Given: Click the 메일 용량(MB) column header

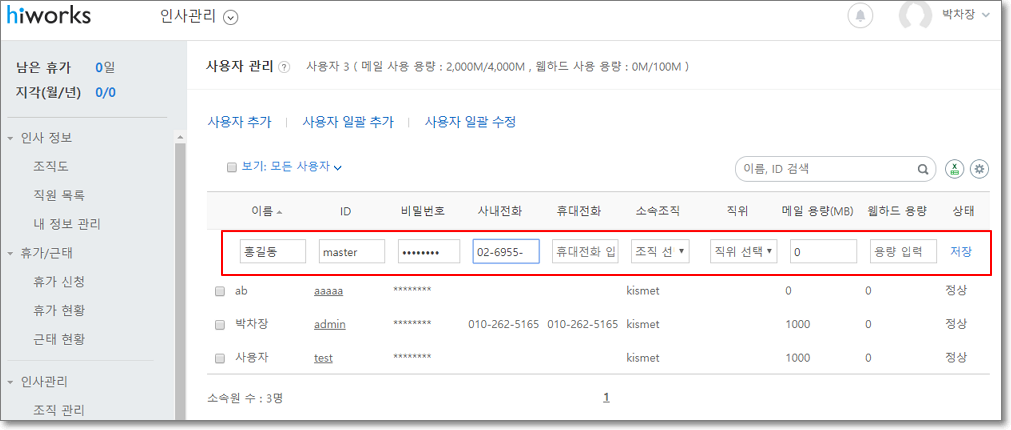Looking at the screenshot, I should coord(817,211).
